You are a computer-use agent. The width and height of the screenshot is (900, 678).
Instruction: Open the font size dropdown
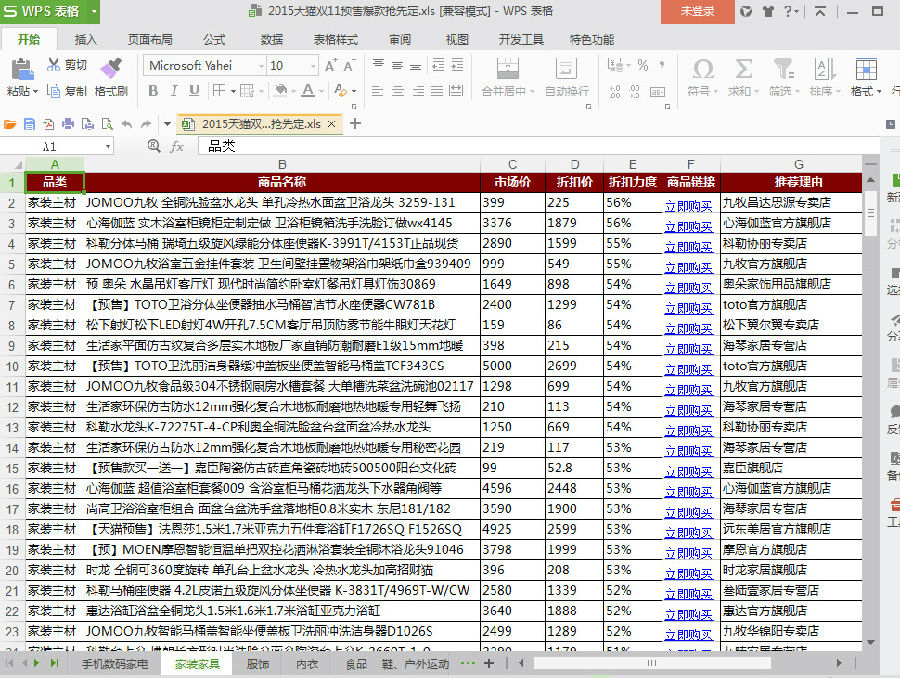[x=313, y=66]
